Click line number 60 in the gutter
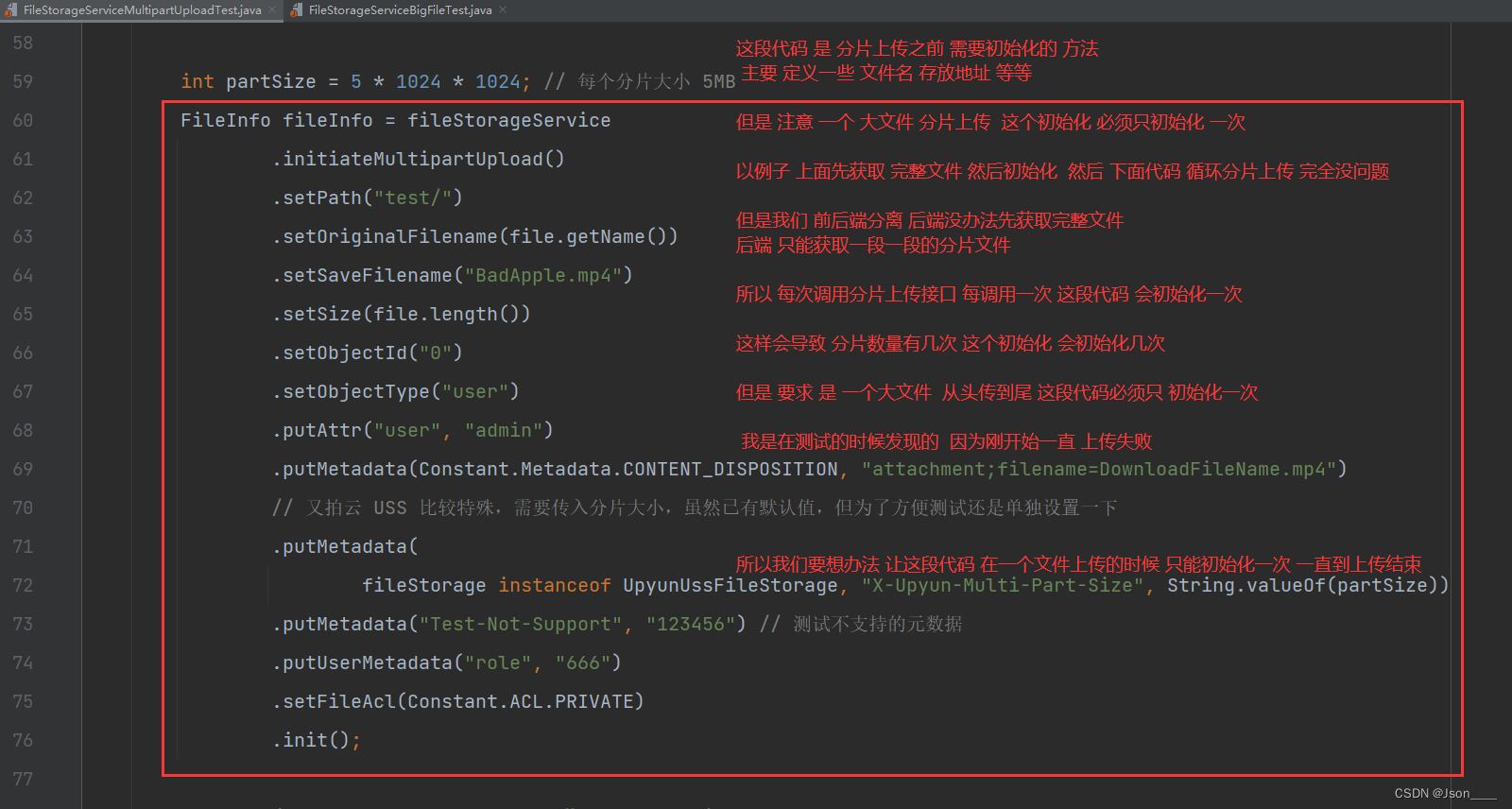Screen dimensions: 1512x809 [23, 120]
